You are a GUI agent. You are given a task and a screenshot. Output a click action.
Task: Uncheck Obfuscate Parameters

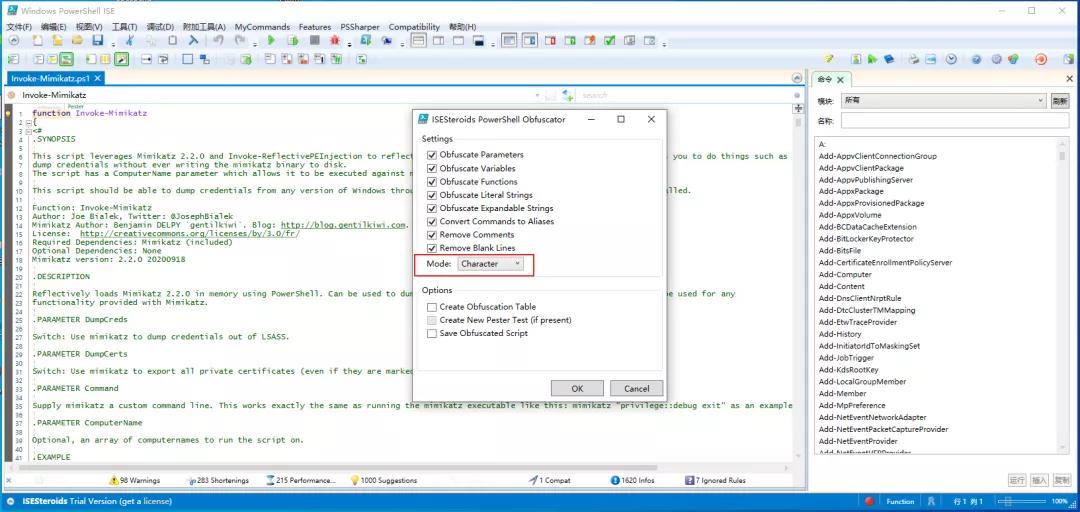[x=432, y=155]
